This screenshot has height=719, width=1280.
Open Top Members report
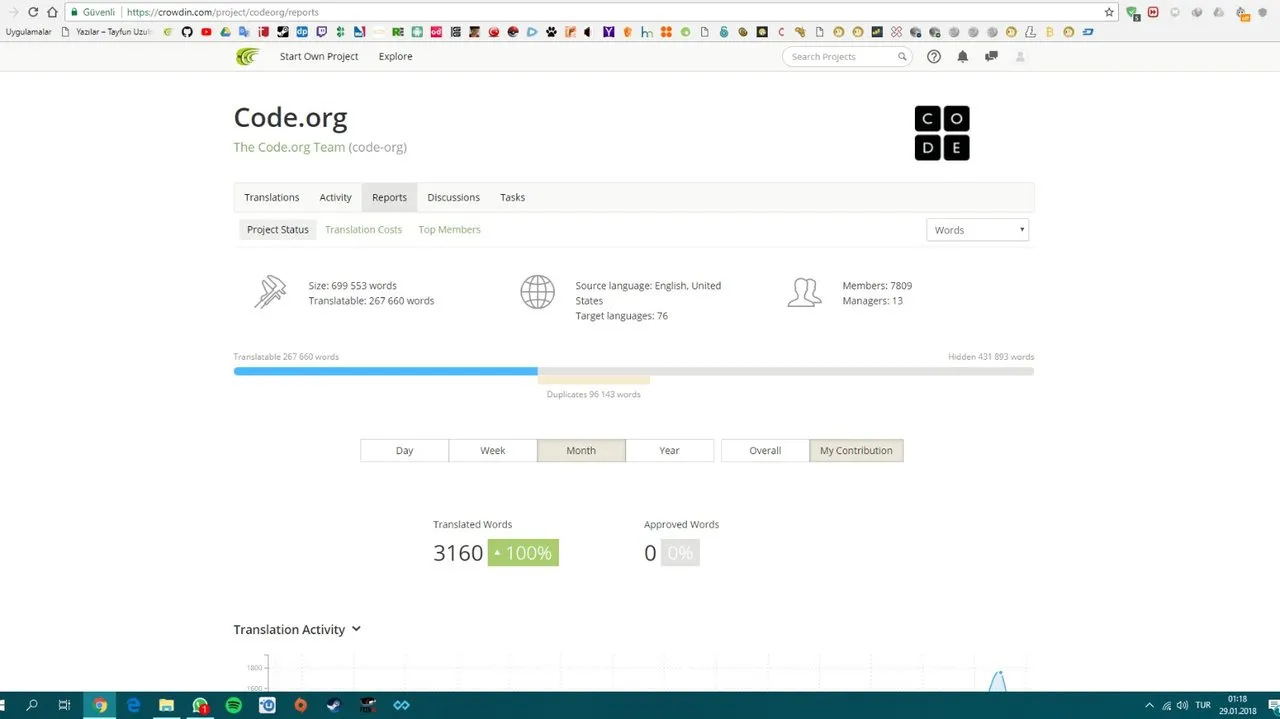click(449, 230)
